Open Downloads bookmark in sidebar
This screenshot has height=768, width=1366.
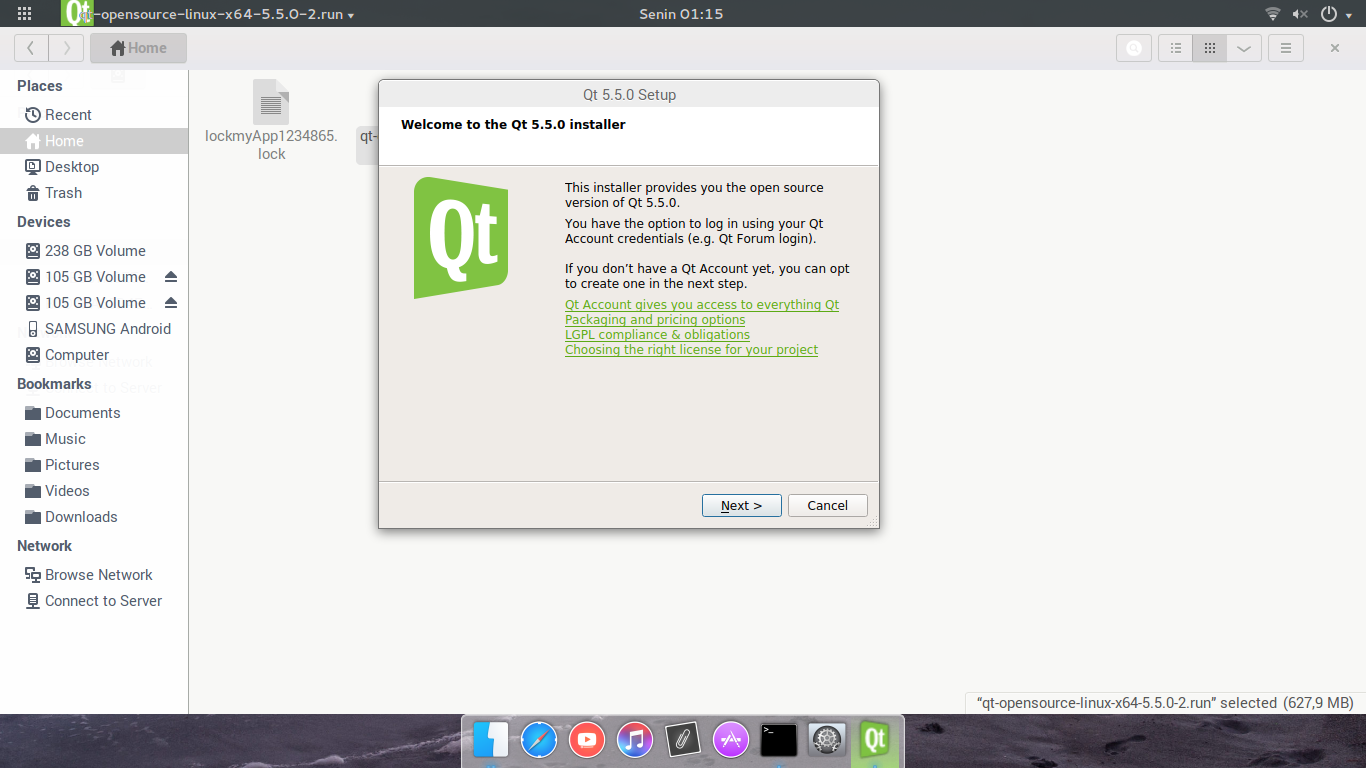[94, 517]
